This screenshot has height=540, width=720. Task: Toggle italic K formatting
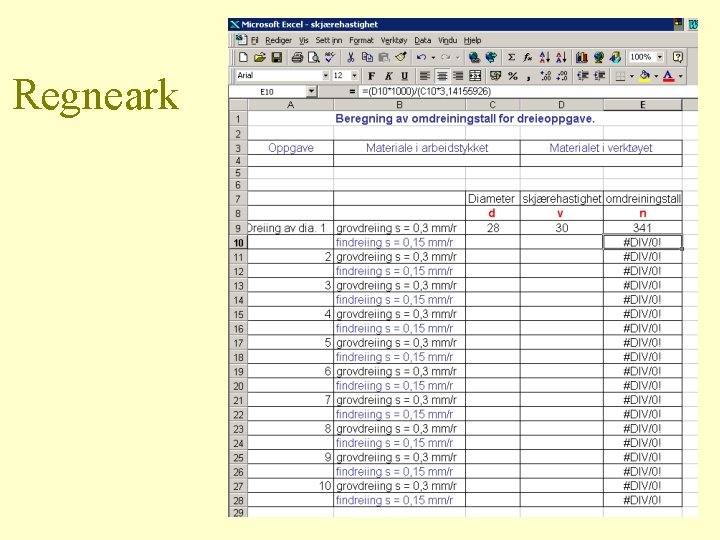pyautogui.click(x=388, y=76)
